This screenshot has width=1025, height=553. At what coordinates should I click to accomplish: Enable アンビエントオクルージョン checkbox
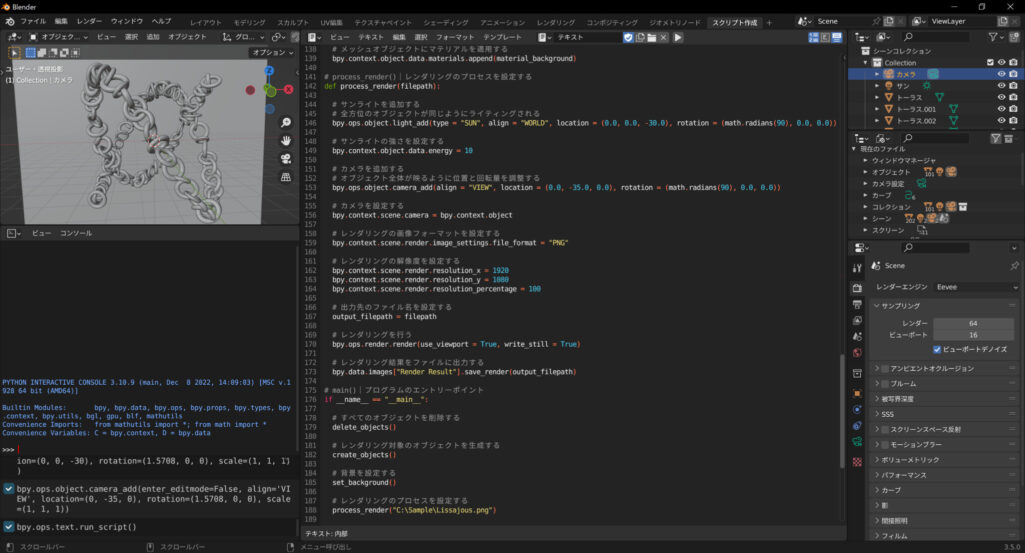pyautogui.click(x=884, y=369)
